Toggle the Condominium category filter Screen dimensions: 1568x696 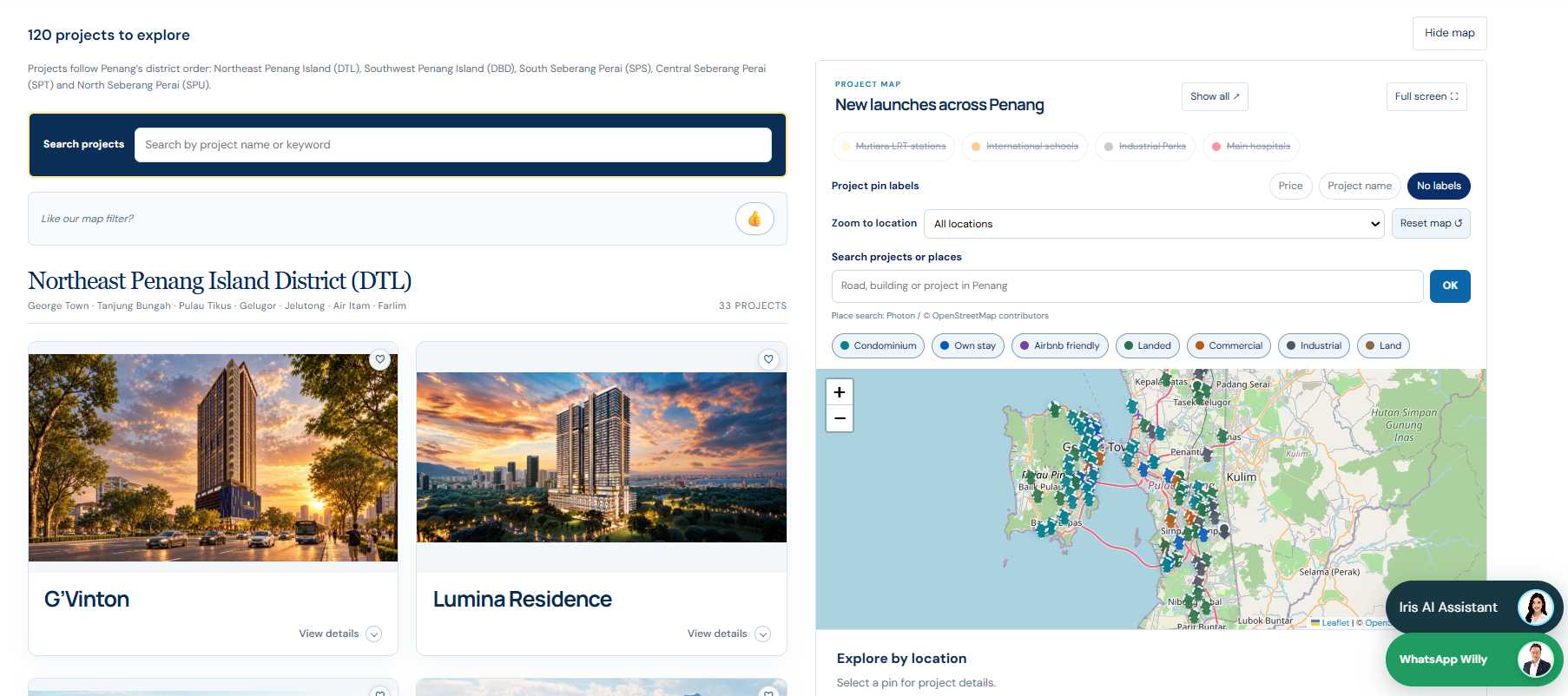pyautogui.click(x=878, y=345)
